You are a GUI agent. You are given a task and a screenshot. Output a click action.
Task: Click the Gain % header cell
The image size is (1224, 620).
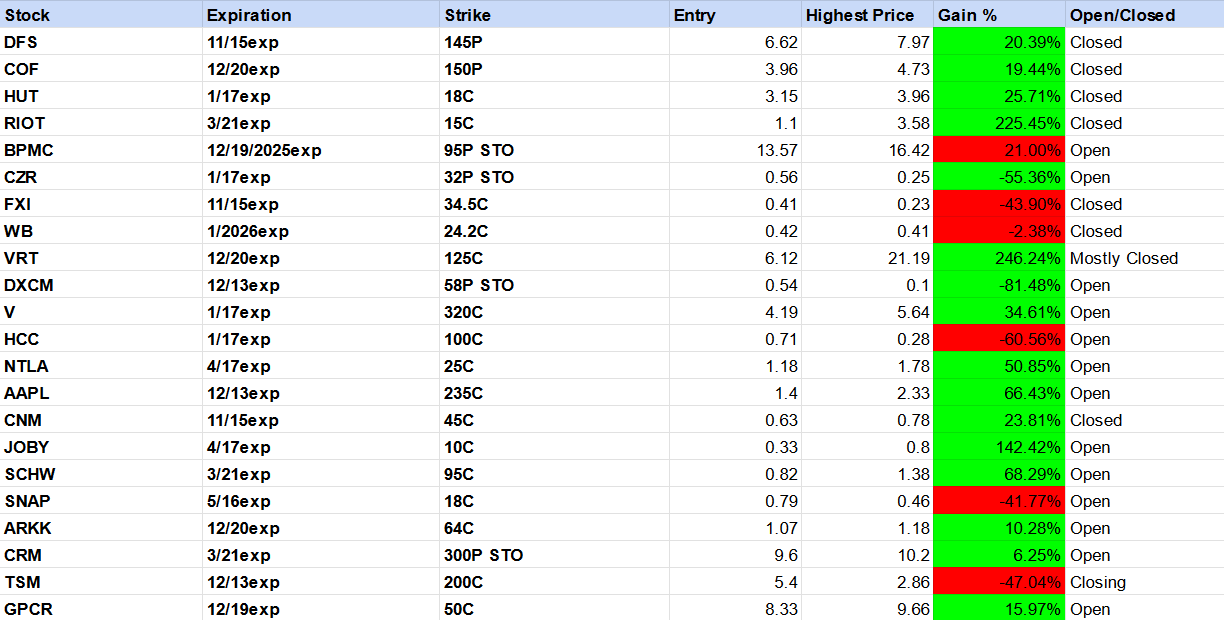(x=999, y=15)
